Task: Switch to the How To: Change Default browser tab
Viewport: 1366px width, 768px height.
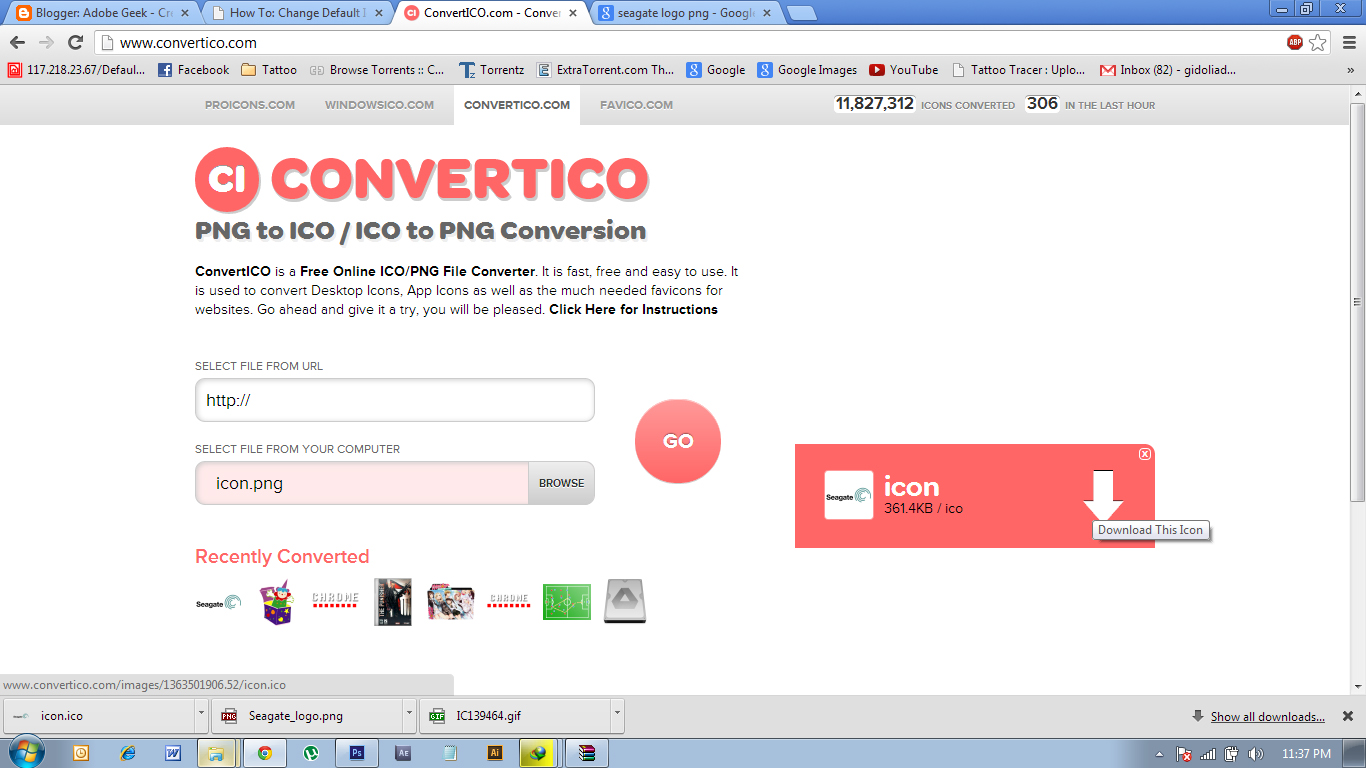Action: click(296, 13)
